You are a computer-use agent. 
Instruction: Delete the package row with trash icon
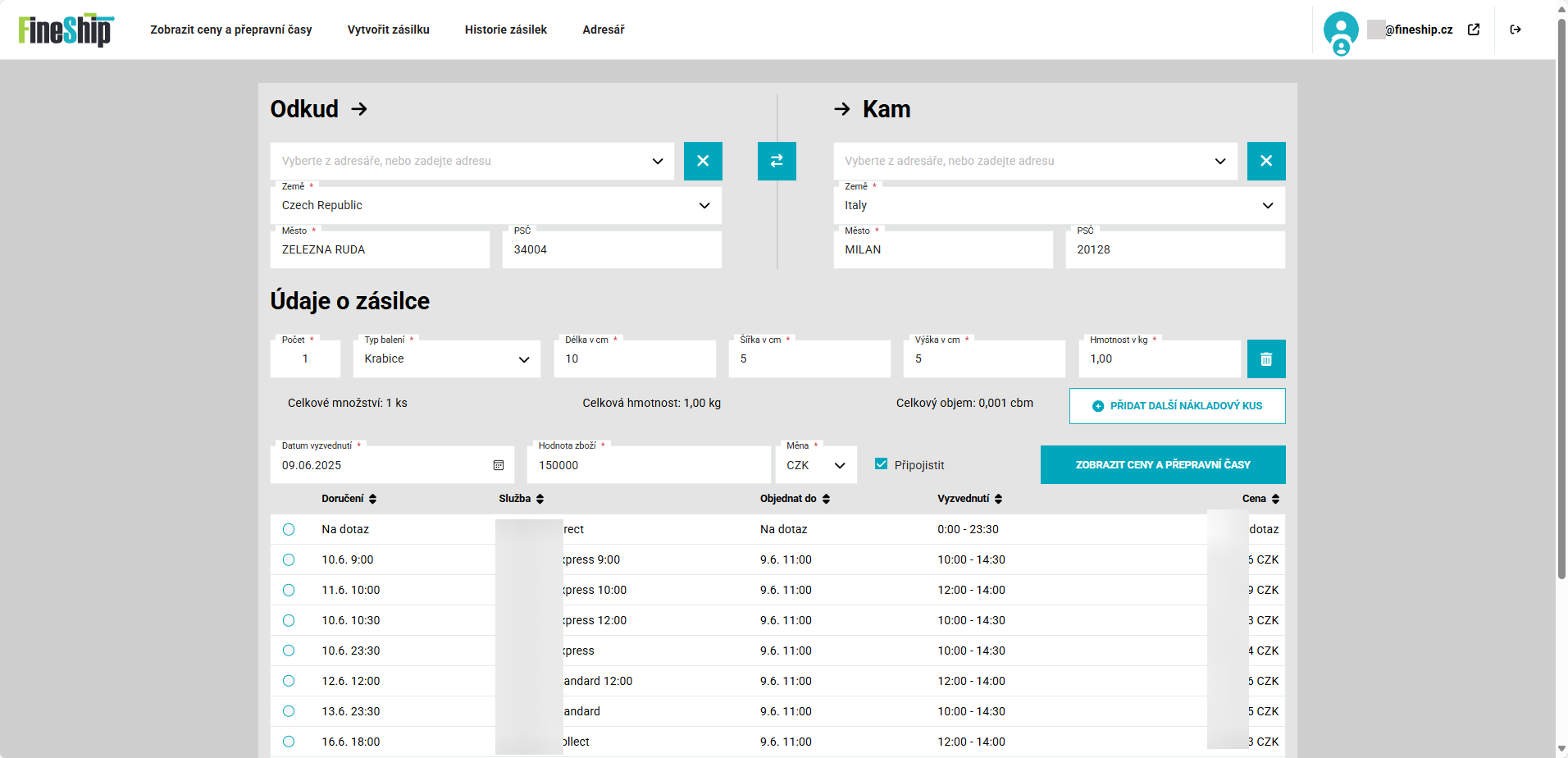(x=1265, y=359)
